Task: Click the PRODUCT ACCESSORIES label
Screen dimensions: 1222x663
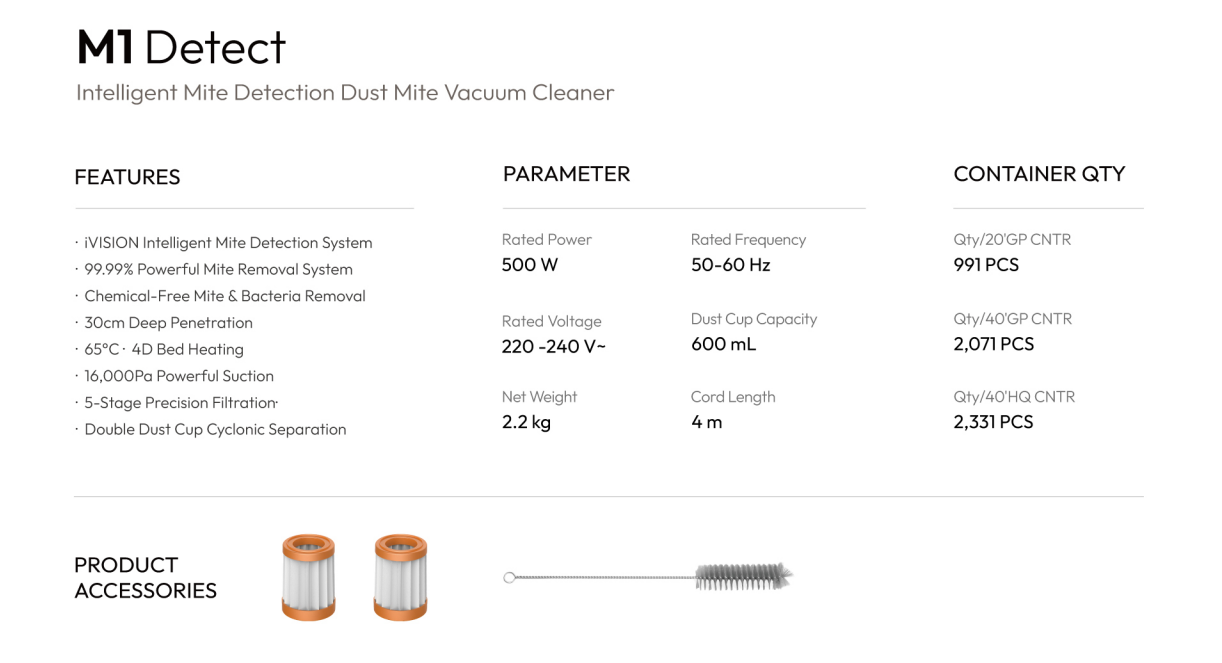Action: (145, 578)
